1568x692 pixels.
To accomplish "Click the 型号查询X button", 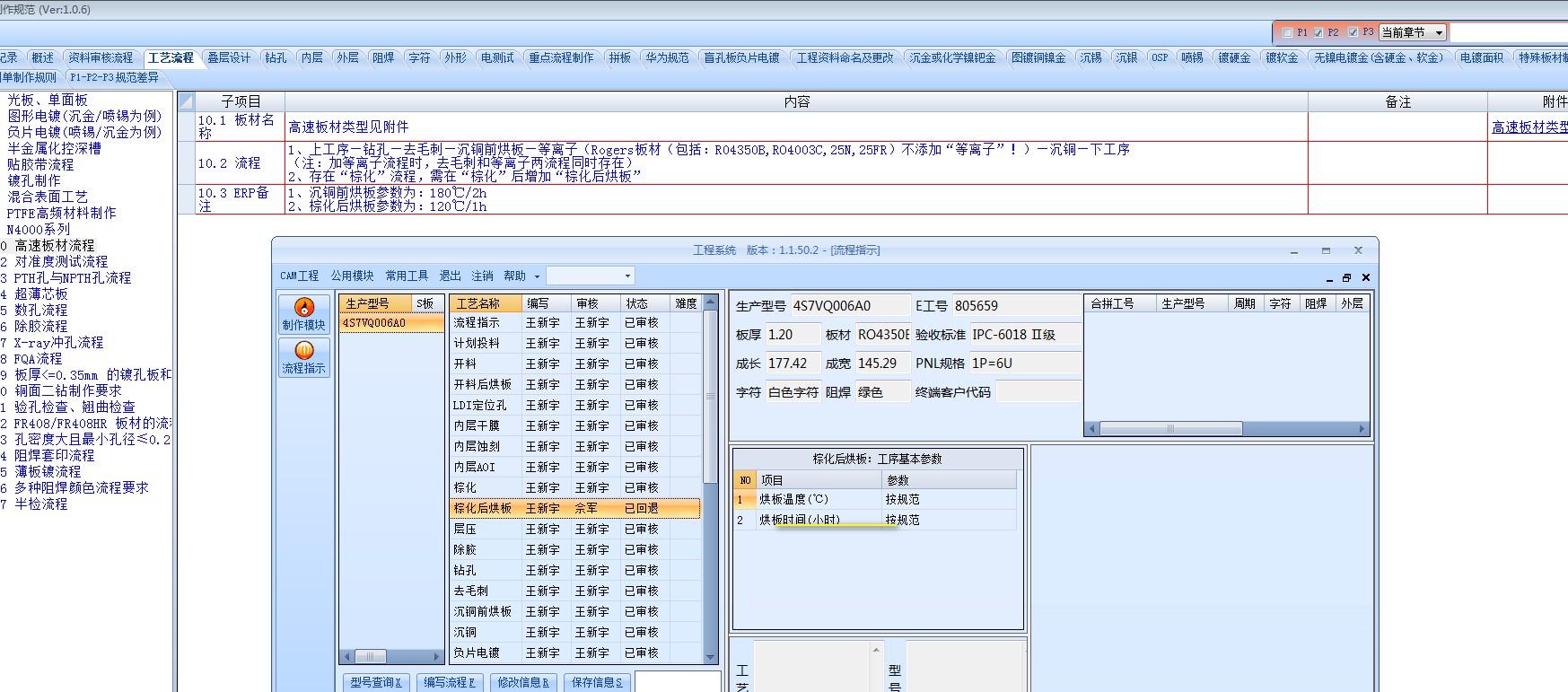I will point(376,682).
